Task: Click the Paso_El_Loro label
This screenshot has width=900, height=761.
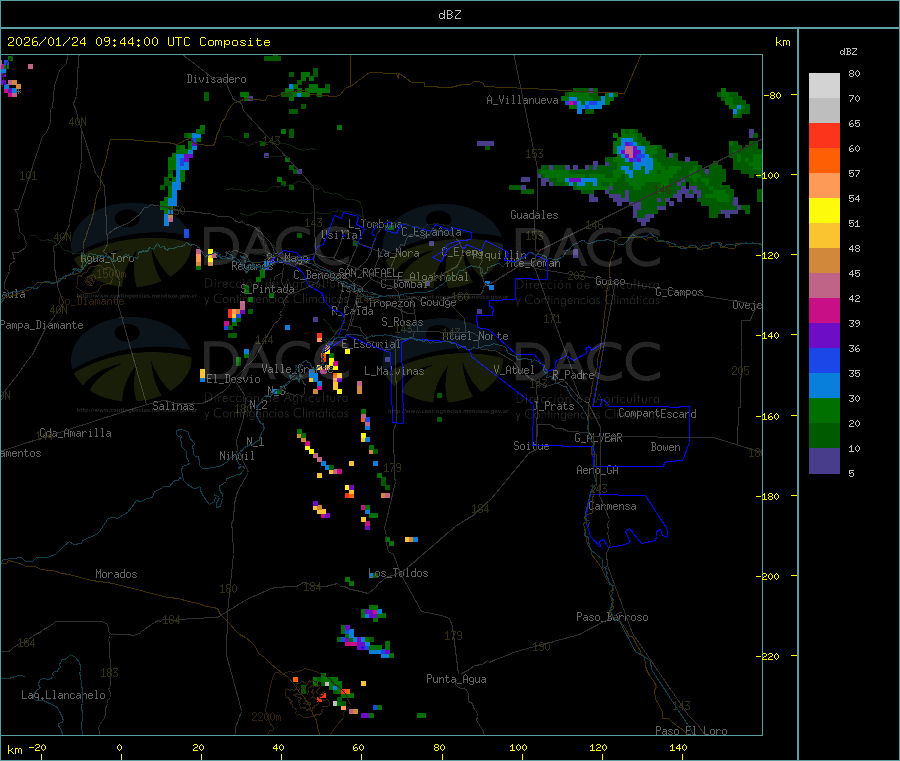Action: point(692,731)
